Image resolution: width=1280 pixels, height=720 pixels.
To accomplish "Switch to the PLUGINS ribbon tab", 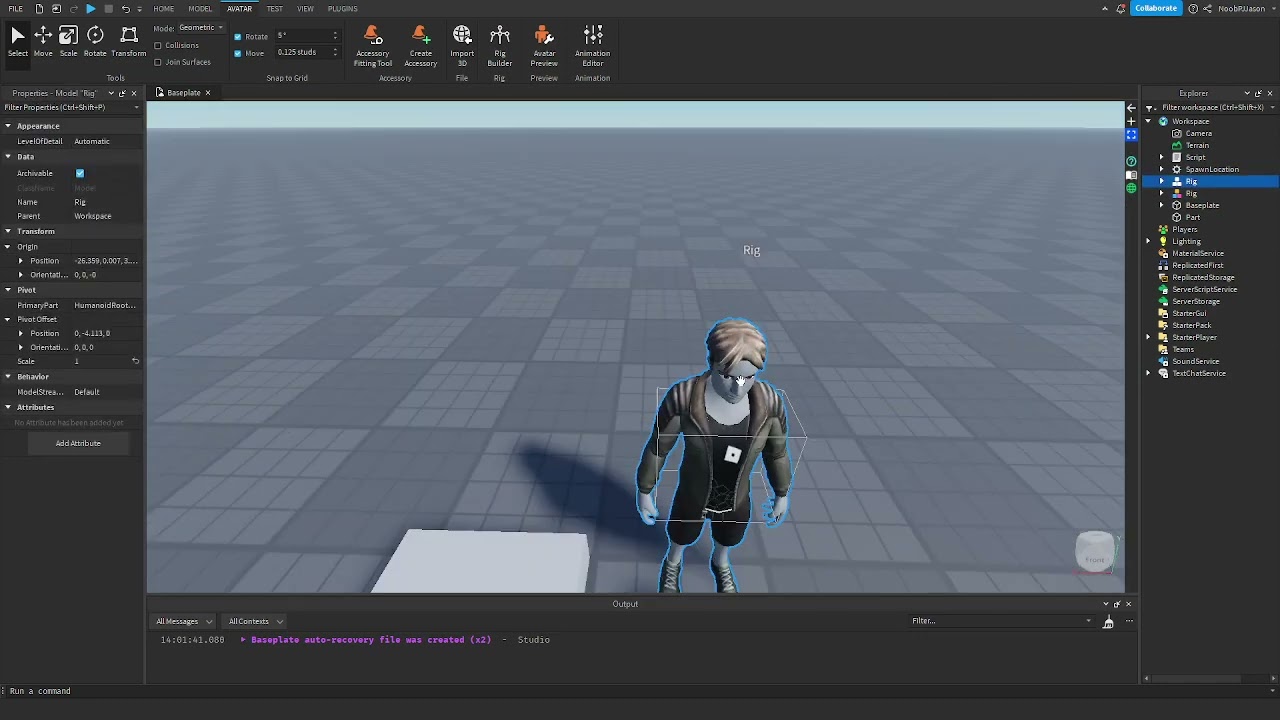I will point(342,9).
